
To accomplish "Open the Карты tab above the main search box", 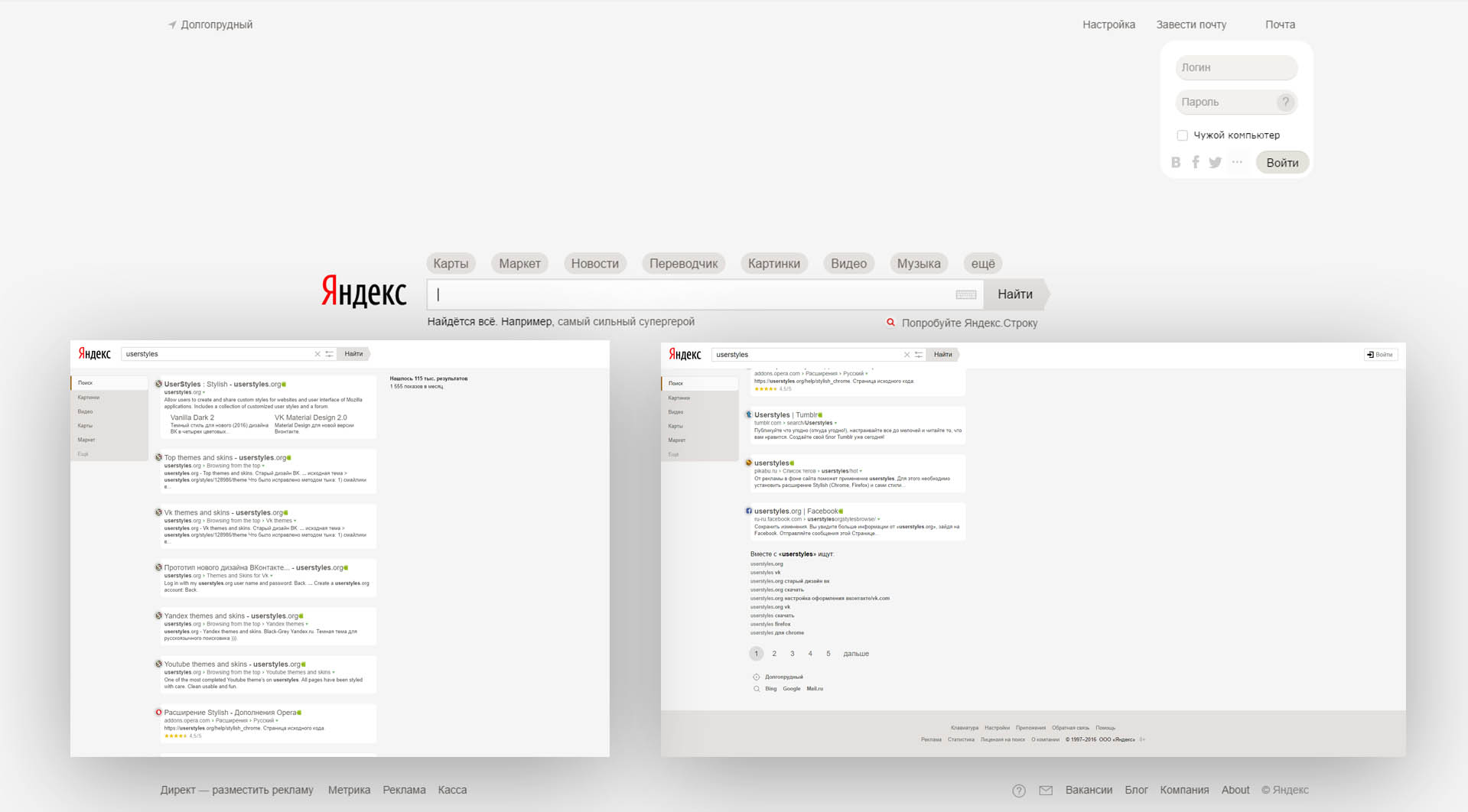I will pyautogui.click(x=451, y=264).
